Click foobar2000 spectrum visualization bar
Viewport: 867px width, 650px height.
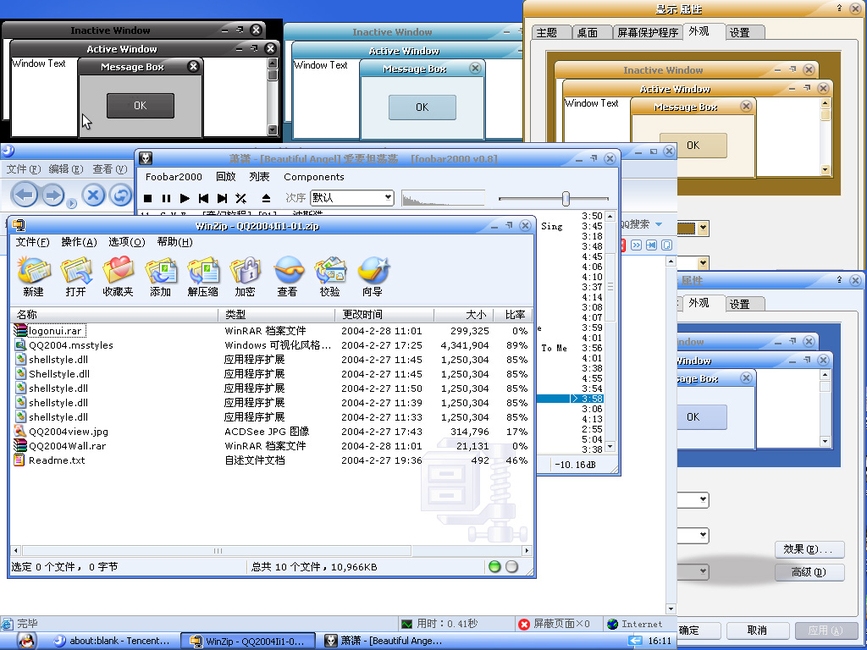pos(443,198)
